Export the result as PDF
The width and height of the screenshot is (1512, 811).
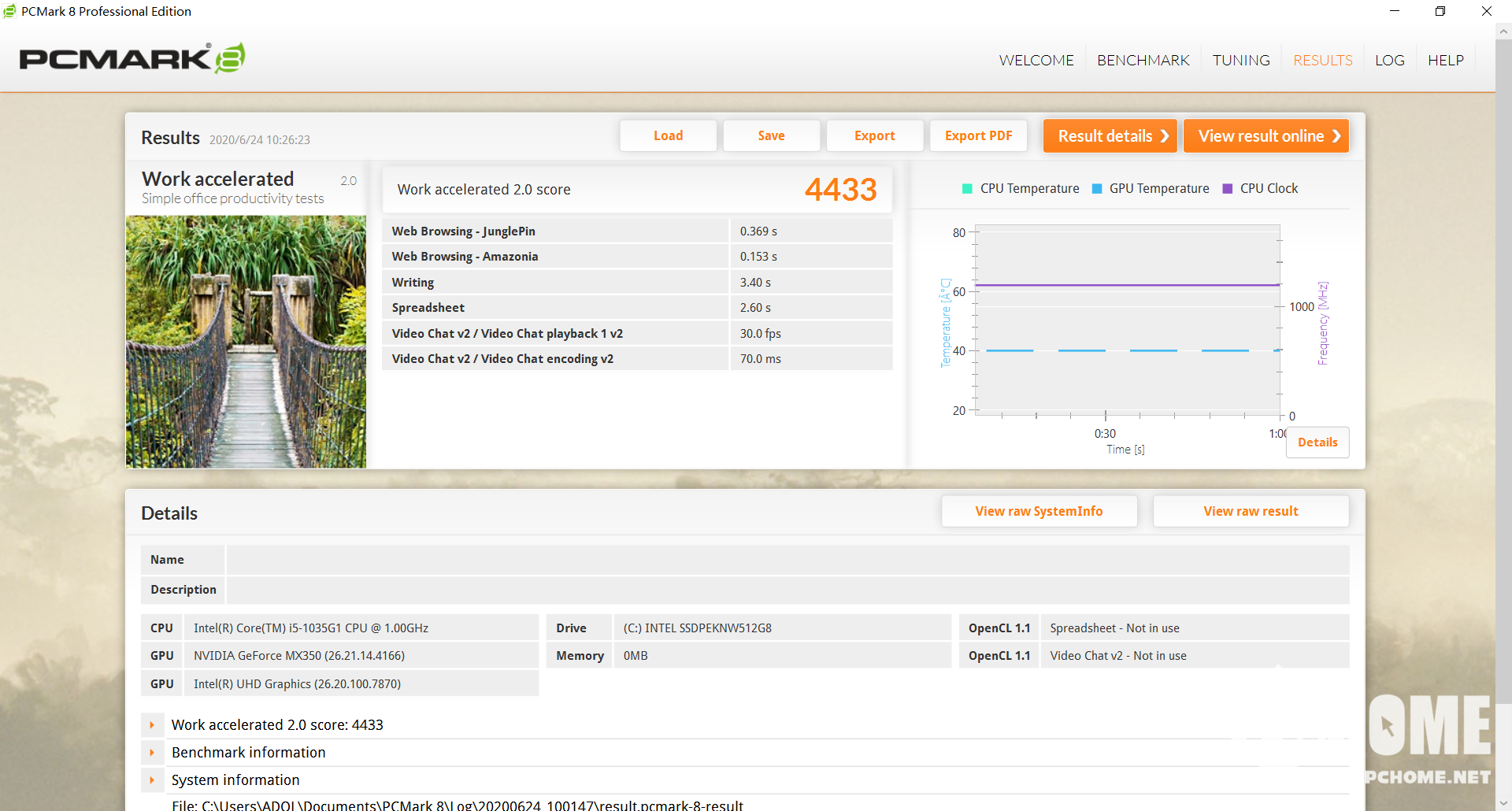coord(978,136)
